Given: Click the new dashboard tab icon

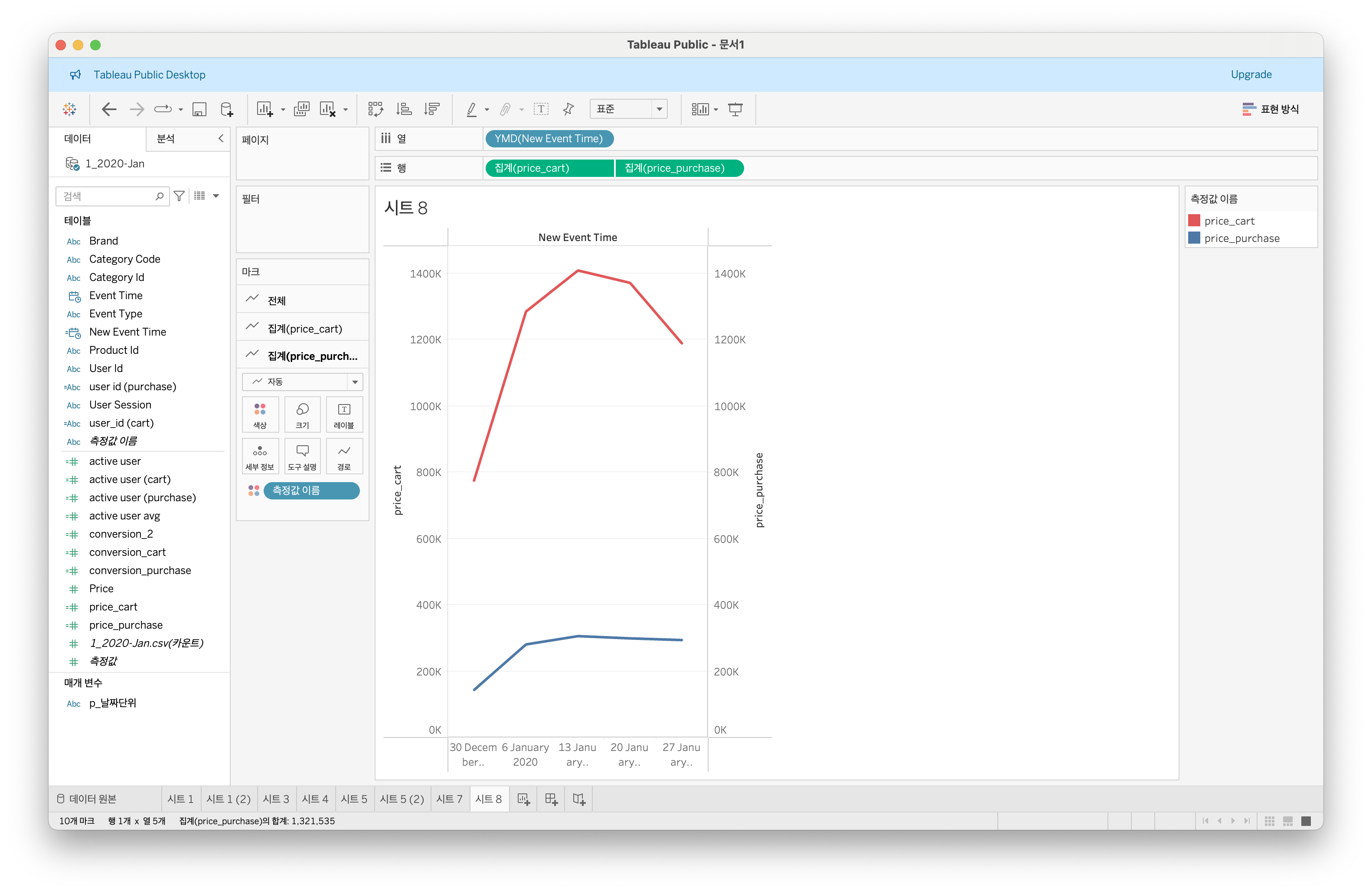Looking at the screenshot, I should 551,799.
